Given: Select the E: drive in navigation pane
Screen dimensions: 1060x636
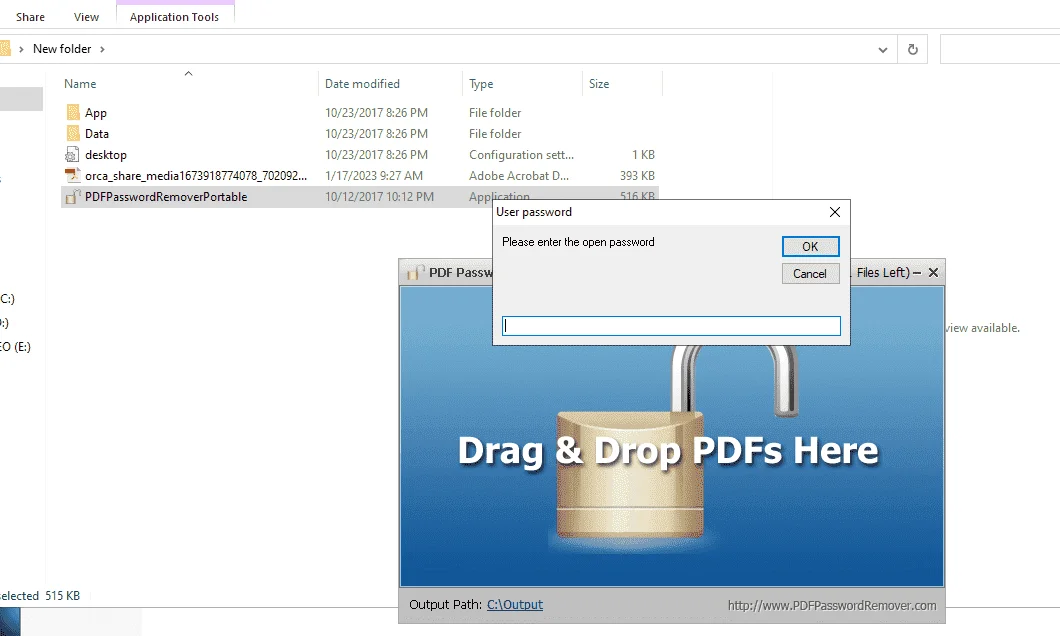Looking at the screenshot, I should [x=15, y=347].
